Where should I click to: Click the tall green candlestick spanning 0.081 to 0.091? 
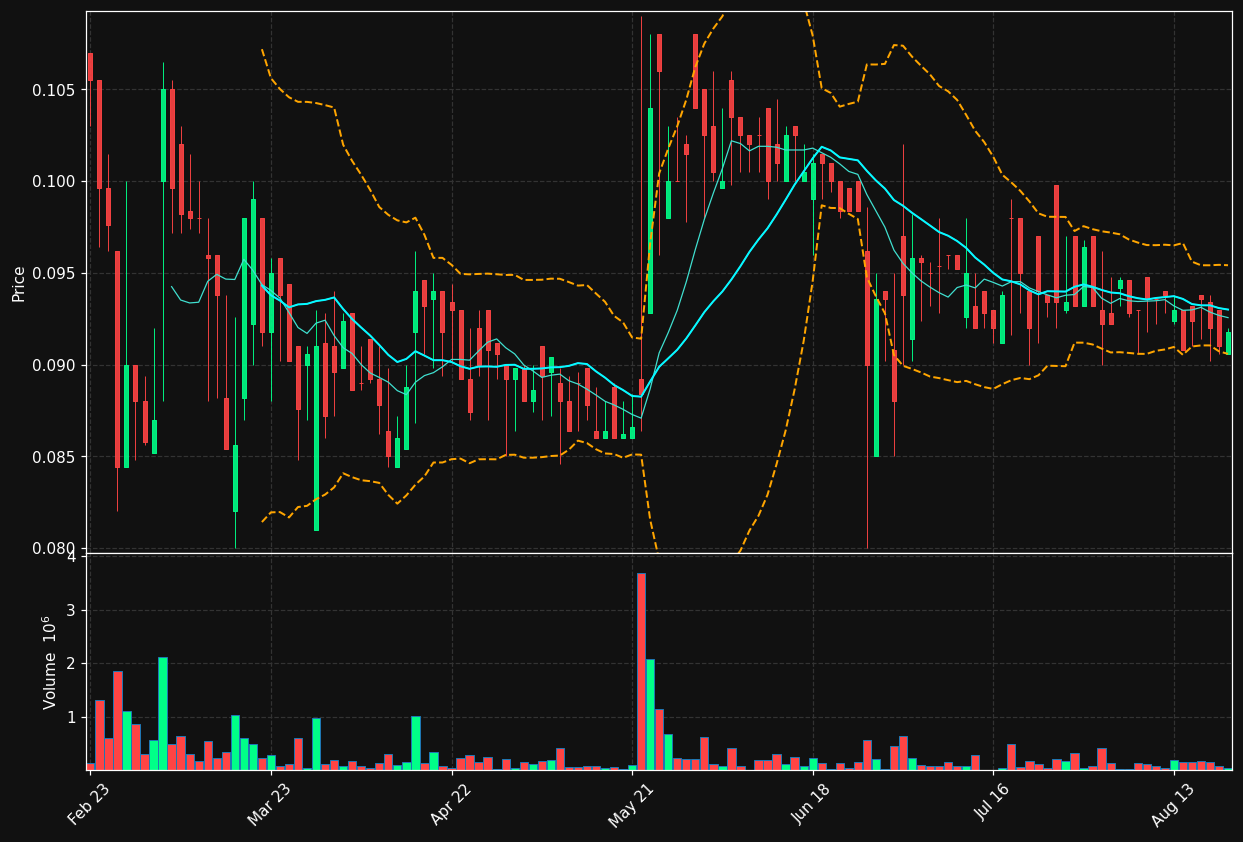[316, 438]
